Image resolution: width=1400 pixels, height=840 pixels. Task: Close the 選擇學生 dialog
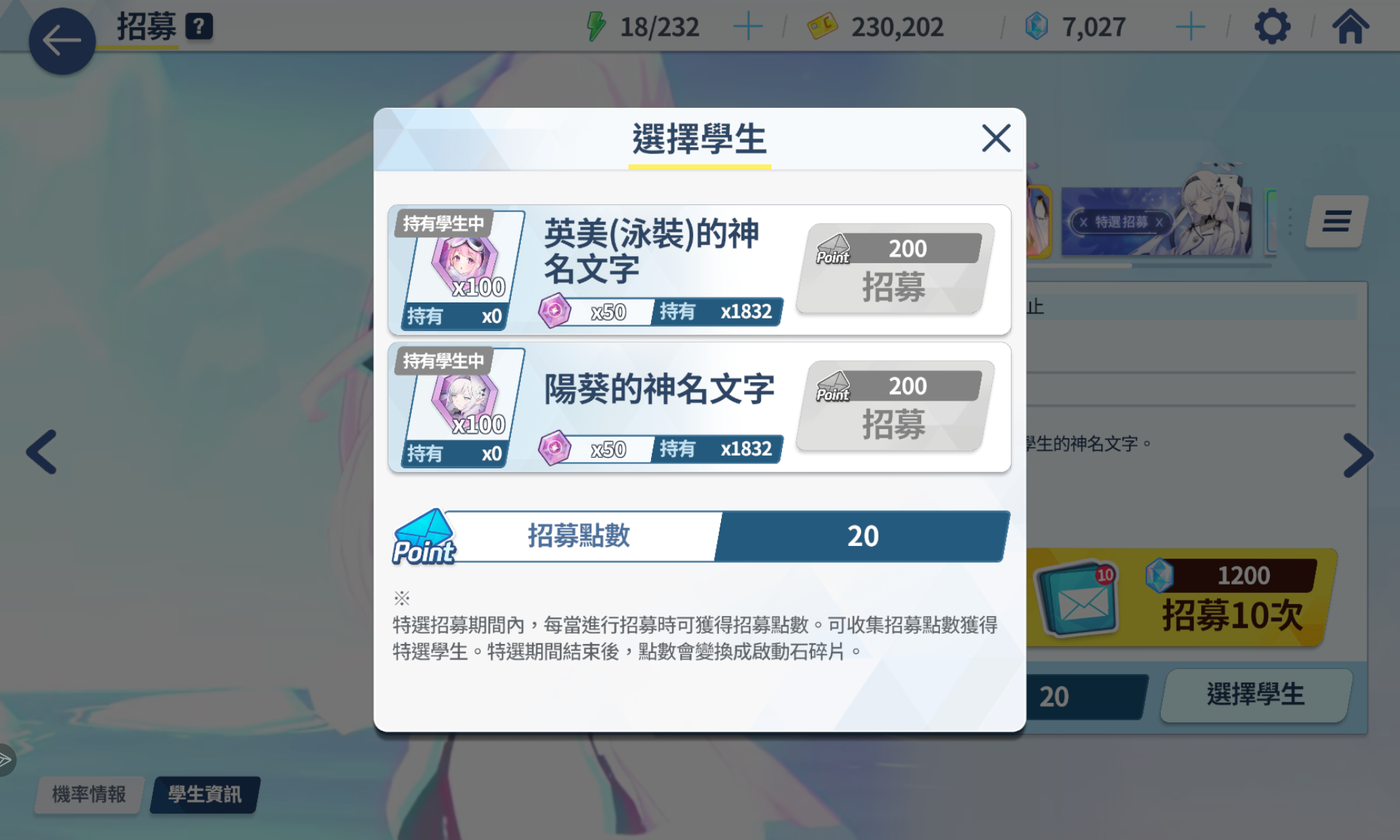[995, 138]
